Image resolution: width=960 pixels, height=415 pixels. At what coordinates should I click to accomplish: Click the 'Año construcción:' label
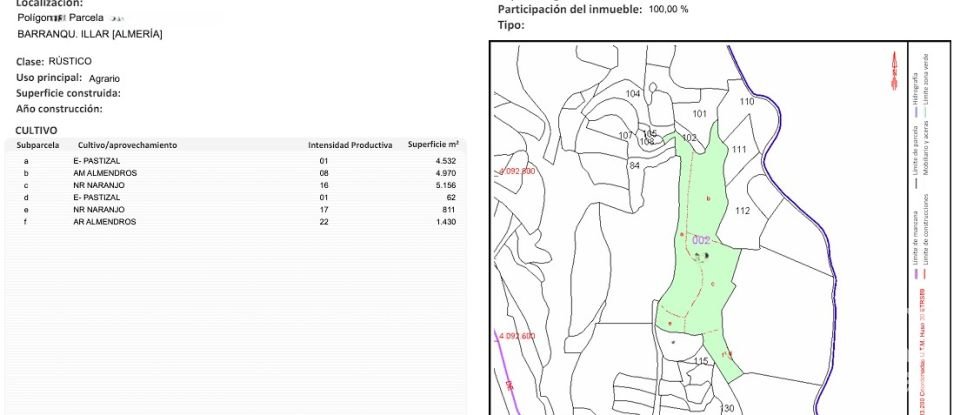pyautogui.click(x=59, y=108)
